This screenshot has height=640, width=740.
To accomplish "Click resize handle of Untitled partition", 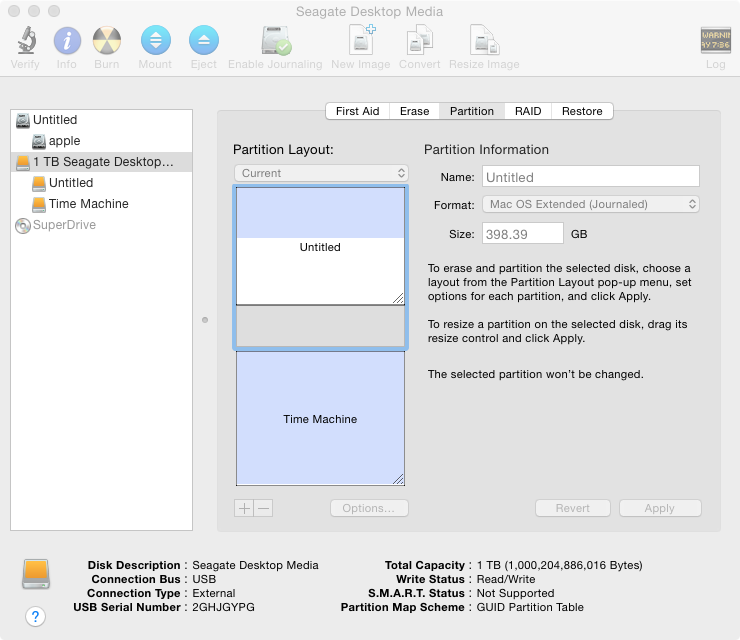I will [x=398, y=298].
